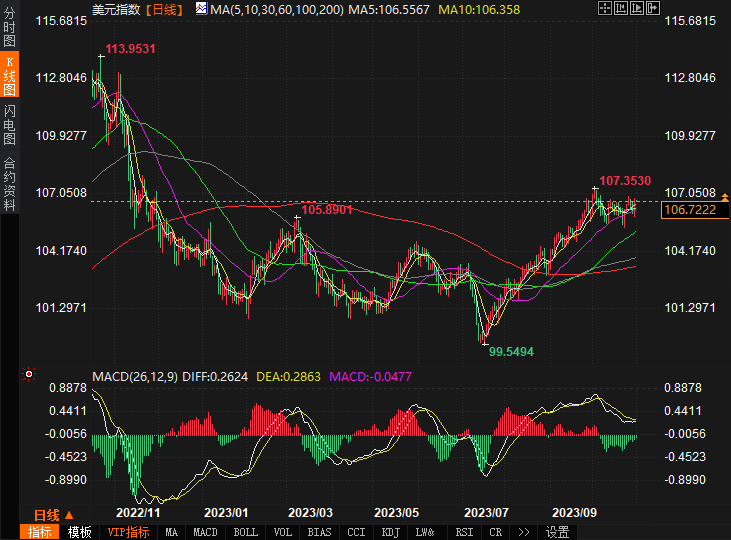Click the exit/pop-out chart icon
This screenshot has width=731, height=540.
(x=655, y=9)
